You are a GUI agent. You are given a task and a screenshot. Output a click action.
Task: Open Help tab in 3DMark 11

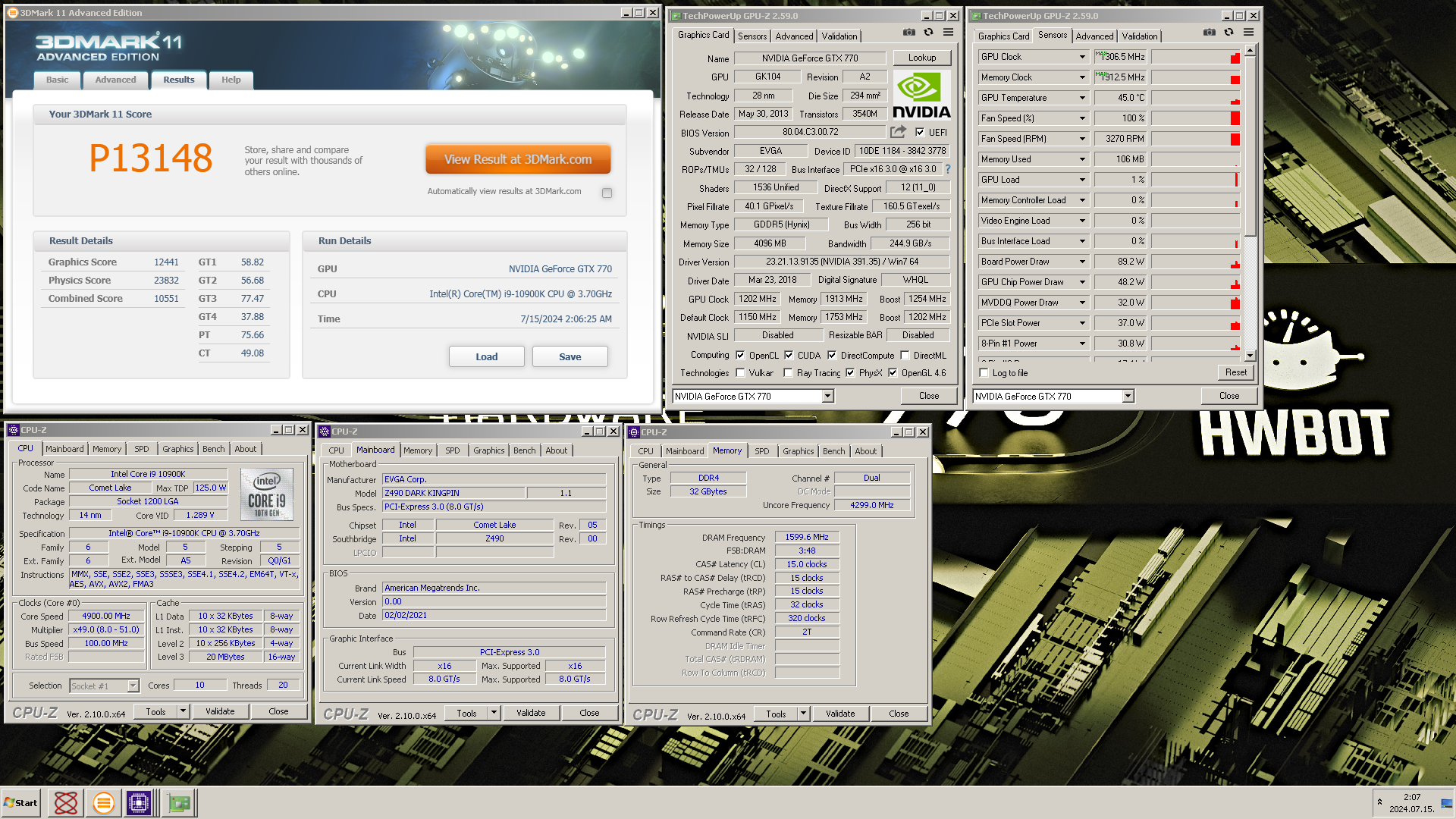[x=231, y=80]
